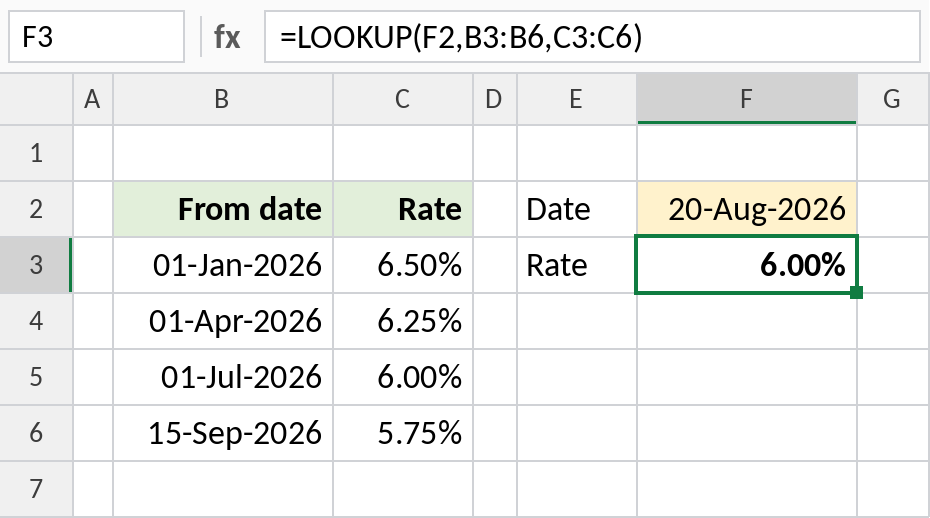
Task: Select row 4 header
Action: (36, 321)
